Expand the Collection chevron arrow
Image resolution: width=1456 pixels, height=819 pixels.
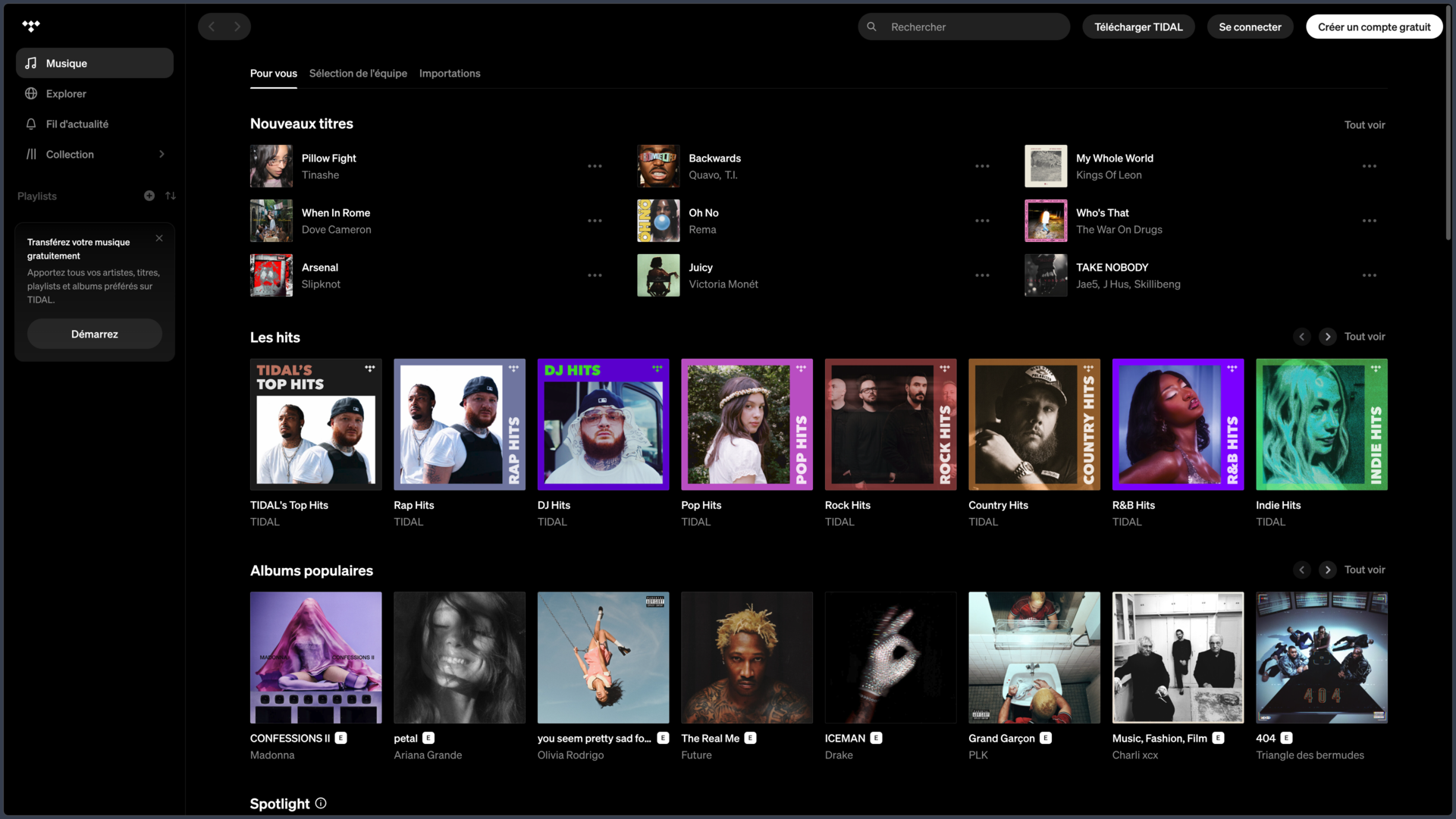(x=162, y=154)
